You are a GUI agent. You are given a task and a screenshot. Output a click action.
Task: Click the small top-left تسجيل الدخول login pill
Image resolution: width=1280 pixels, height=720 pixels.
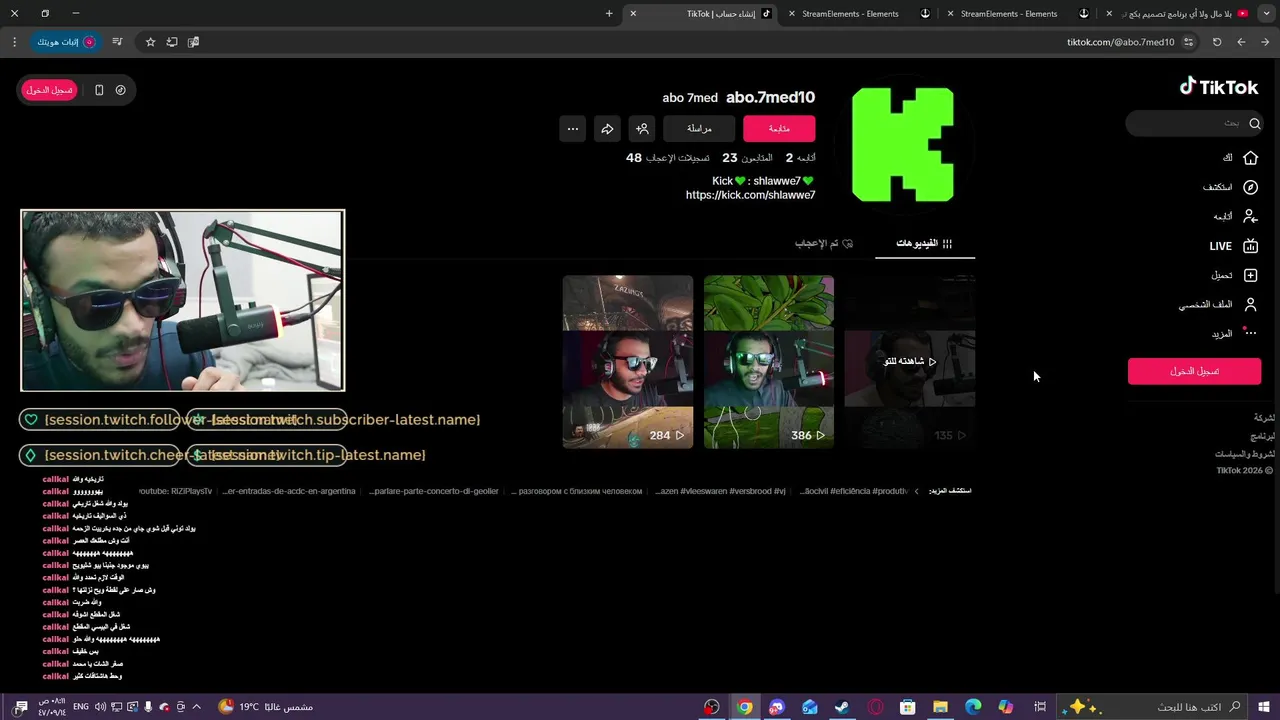pos(49,90)
